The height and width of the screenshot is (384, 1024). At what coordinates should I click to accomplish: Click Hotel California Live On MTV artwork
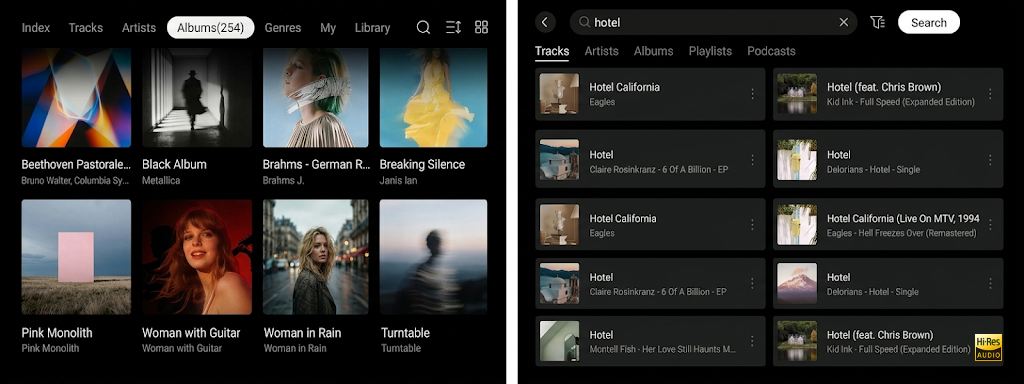pos(797,225)
